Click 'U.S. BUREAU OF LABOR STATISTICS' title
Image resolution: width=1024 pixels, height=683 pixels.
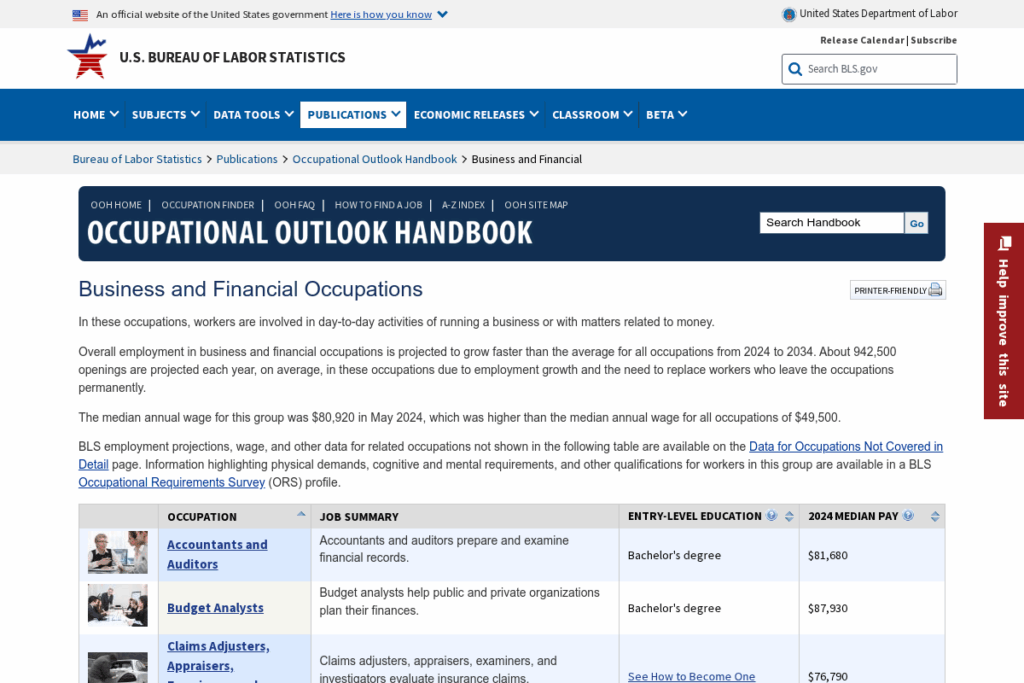pos(232,57)
